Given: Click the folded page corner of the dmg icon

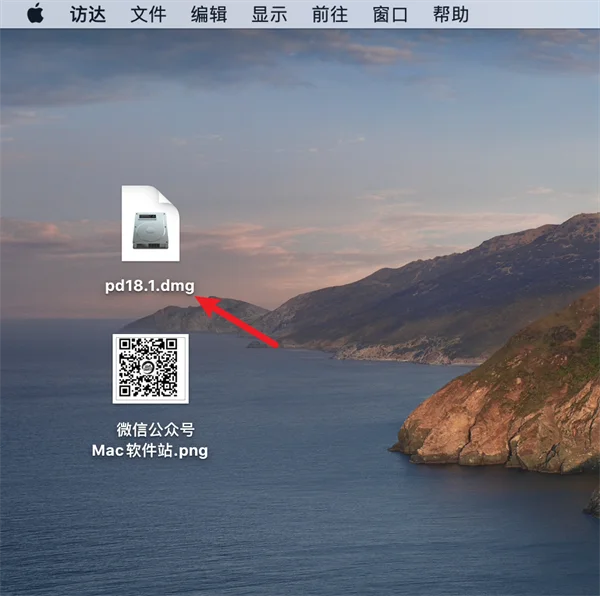Looking at the screenshot, I should click(x=168, y=197).
